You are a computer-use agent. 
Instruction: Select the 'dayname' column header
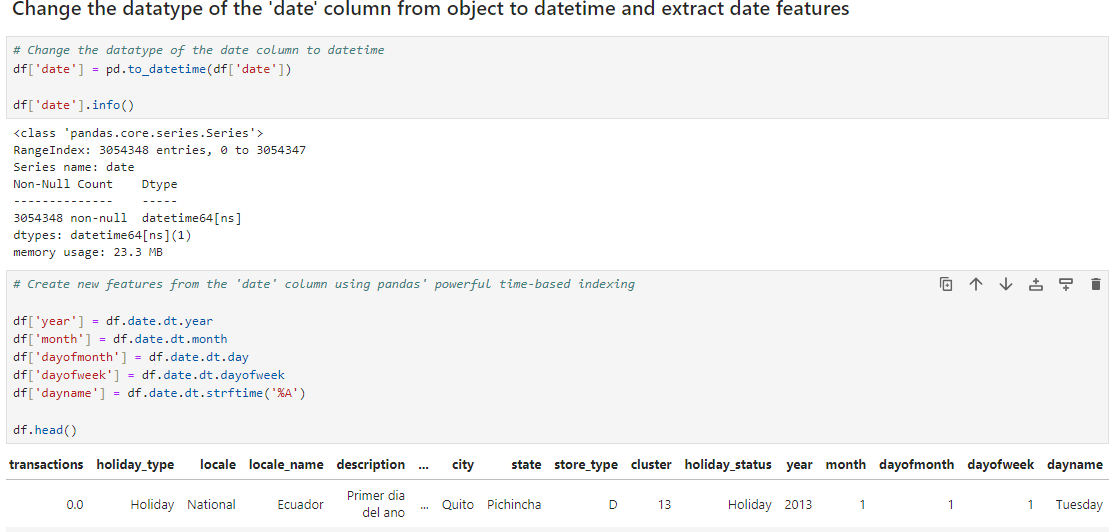click(x=1075, y=464)
